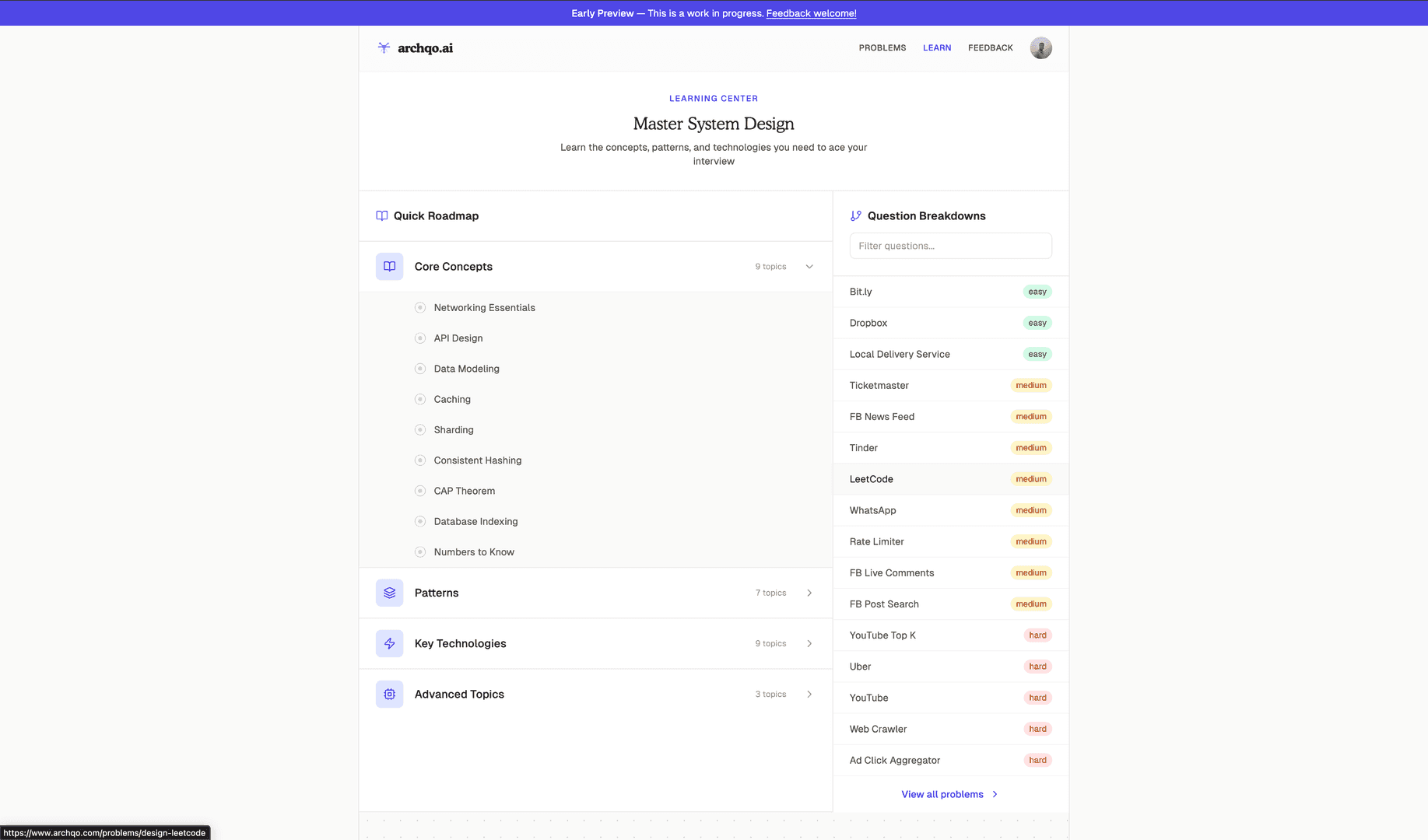This screenshot has height=840, width=1428.
Task: Expand the Key Technologies section chevron
Action: coord(809,643)
